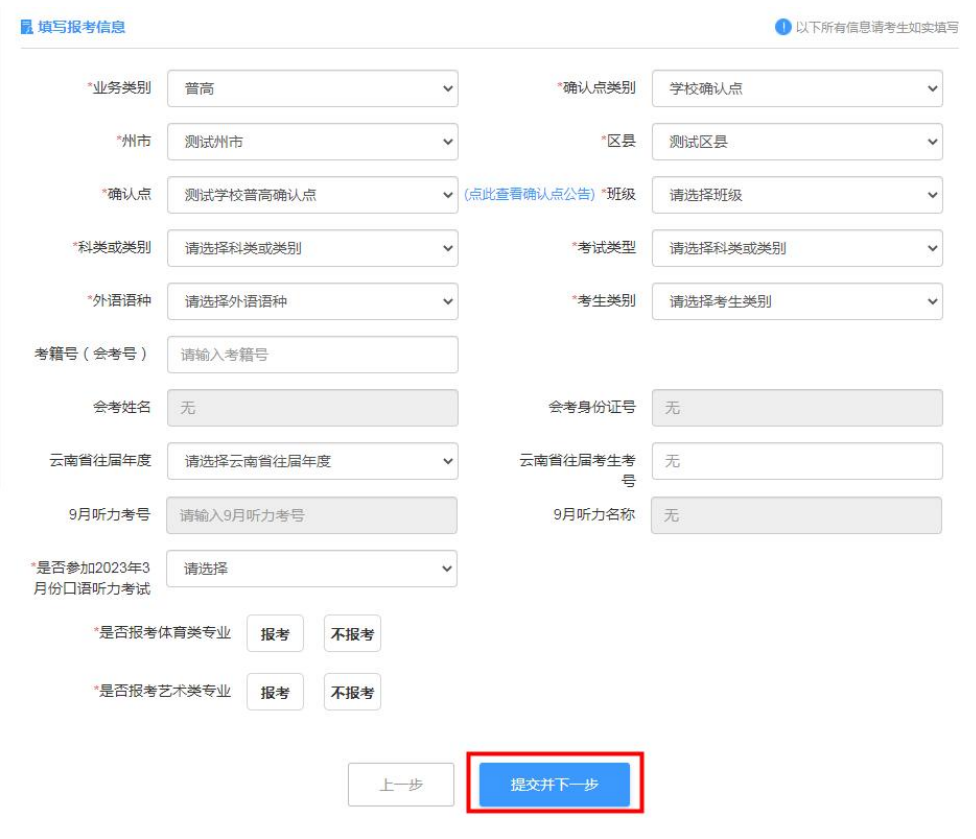Viewport: 976px width, 839px height.
Task: Click the 是否报考体育类专业 label
Action: [x=162, y=633]
